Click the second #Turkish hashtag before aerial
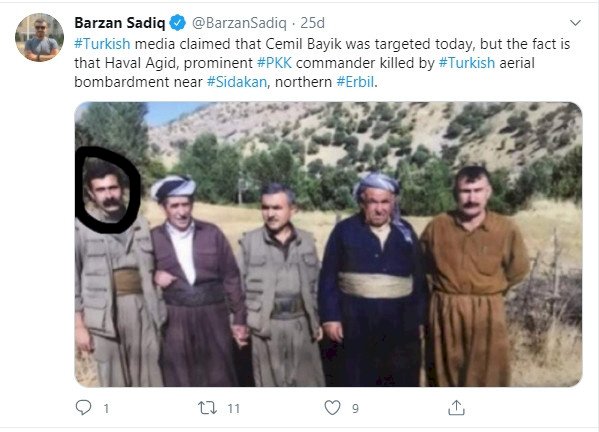599x432 pixels. point(467,63)
